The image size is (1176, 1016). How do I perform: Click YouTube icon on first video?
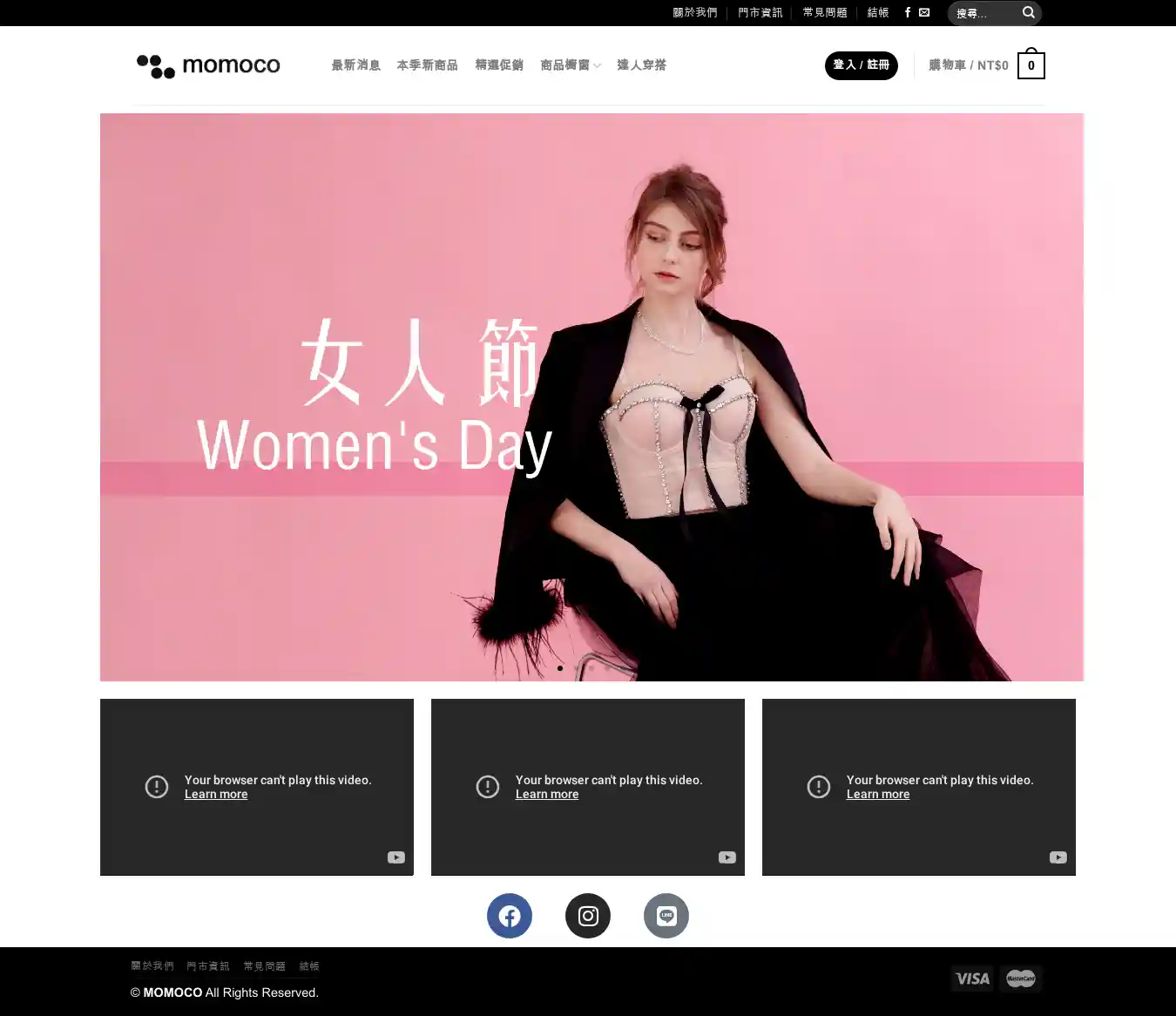click(396, 857)
